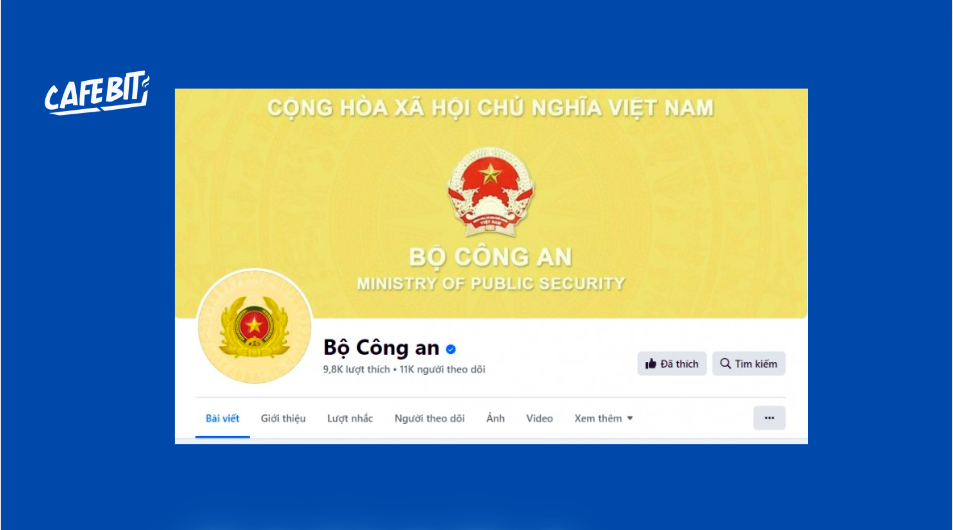Click the Tìm kiếm search button
Image resolution: width=953 pixels, height=530 pixels.
click(749, 363)
